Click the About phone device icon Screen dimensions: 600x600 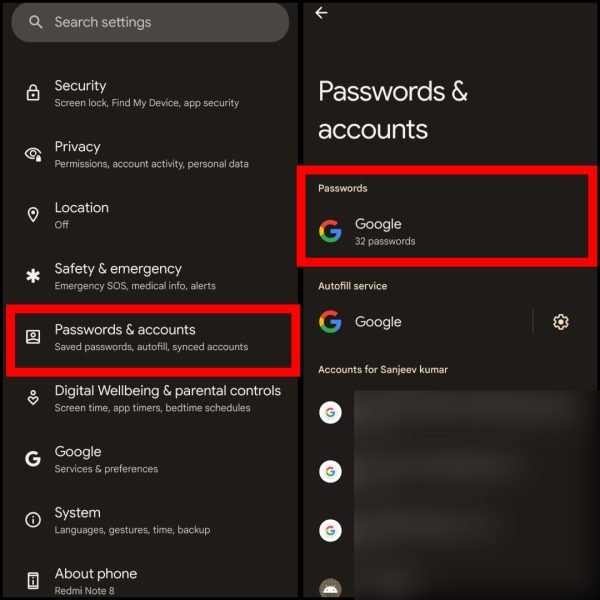click(x=33, y=580)
